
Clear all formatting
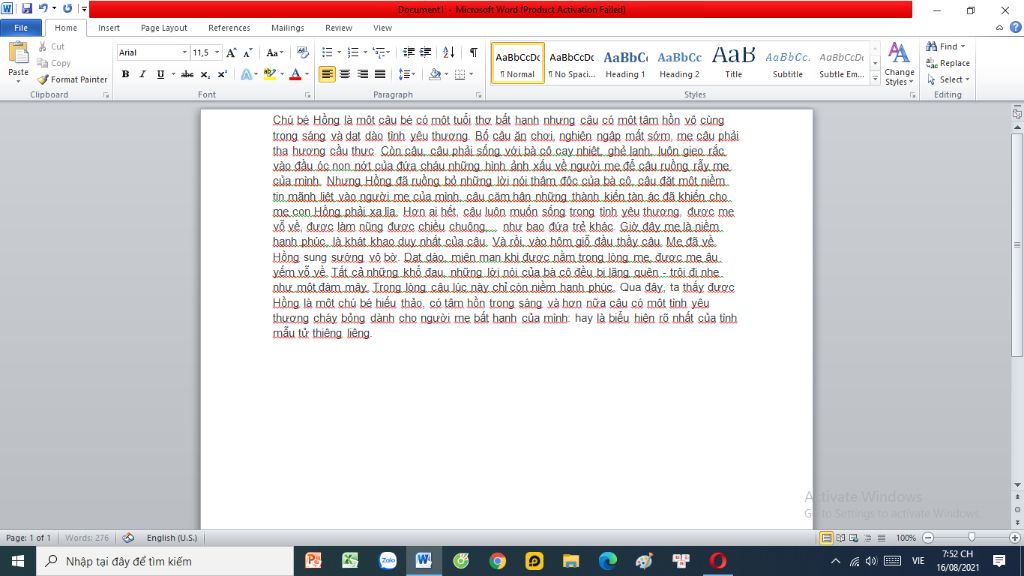302,52
